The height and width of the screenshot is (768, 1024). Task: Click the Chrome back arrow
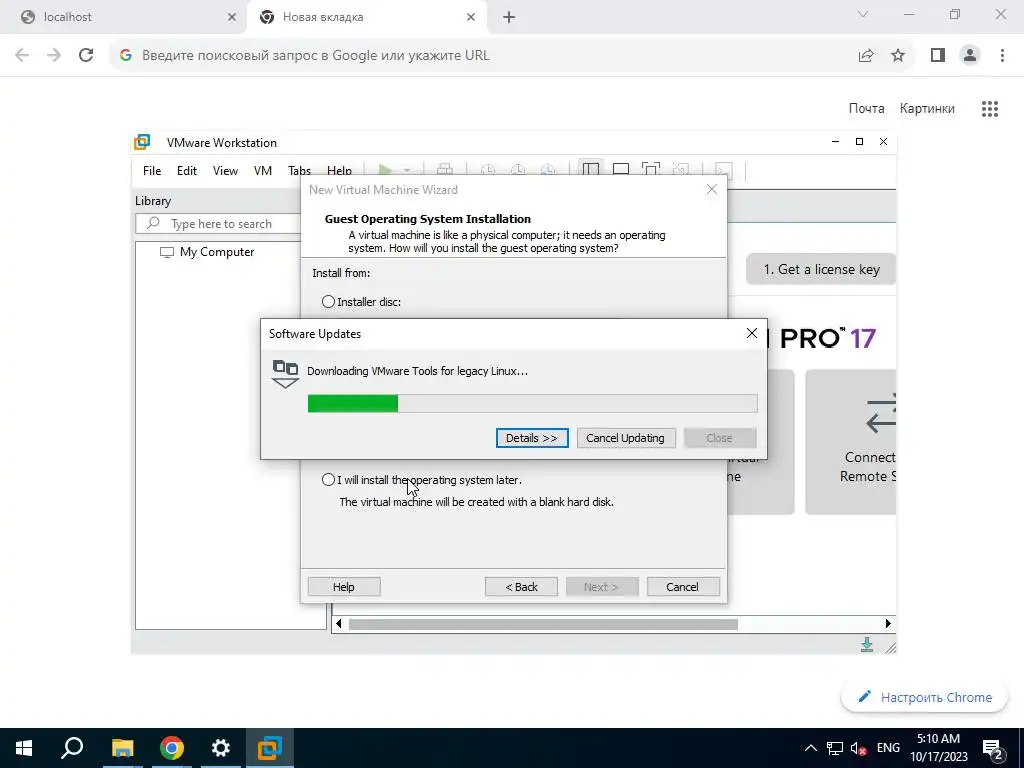point(22,56)
